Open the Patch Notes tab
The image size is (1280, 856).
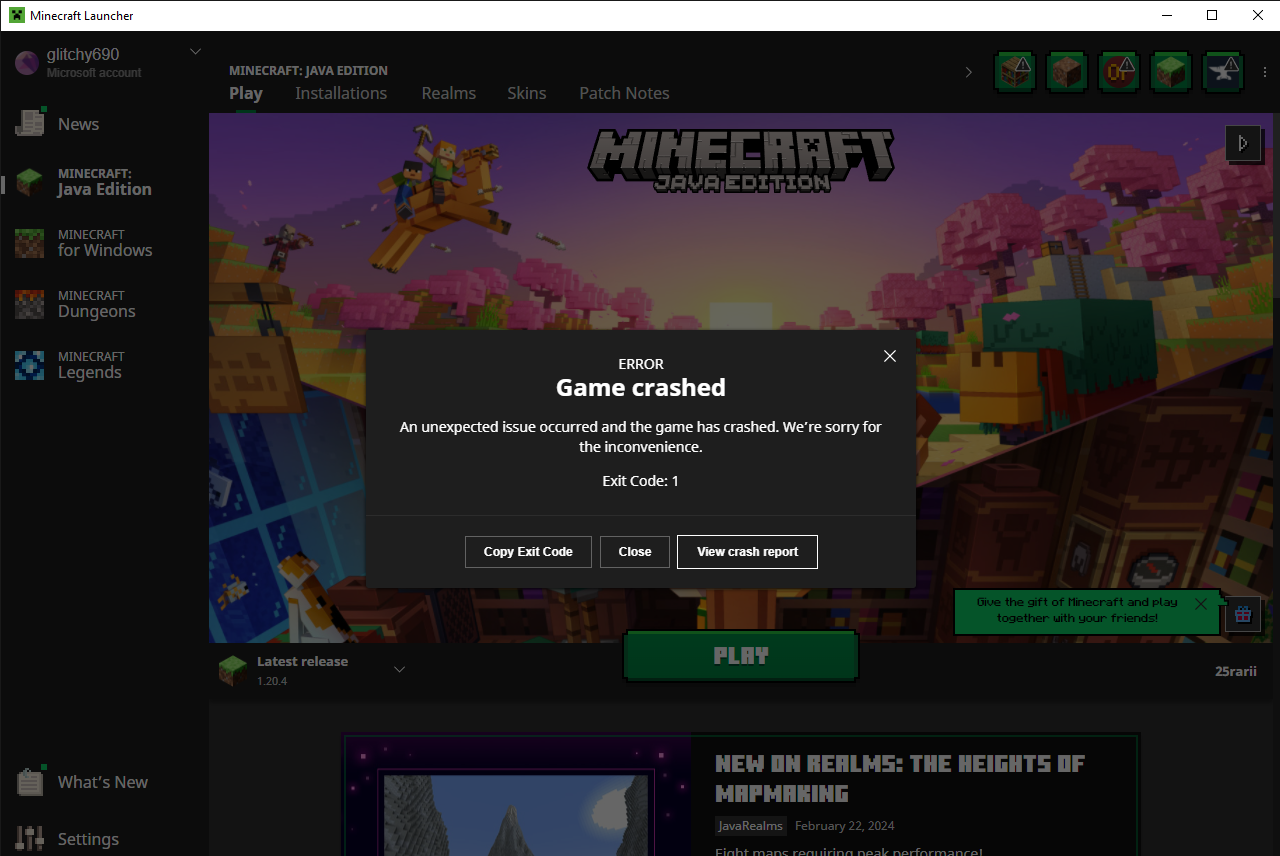[625, 93]
